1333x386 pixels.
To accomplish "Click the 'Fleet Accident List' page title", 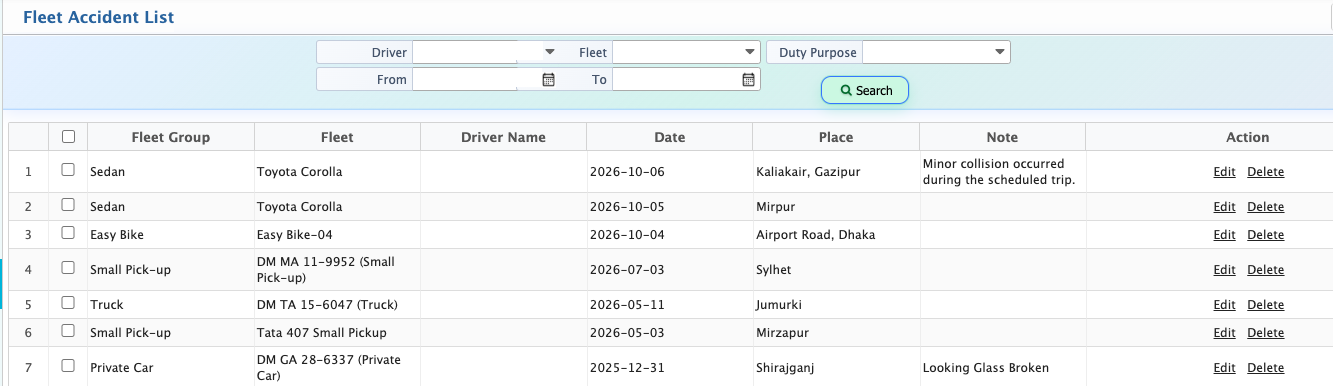I will (98, 17).
